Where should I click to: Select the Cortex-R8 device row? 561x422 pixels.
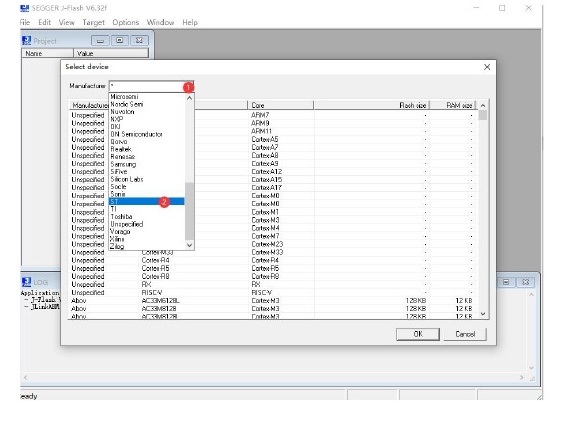[273, 276]
